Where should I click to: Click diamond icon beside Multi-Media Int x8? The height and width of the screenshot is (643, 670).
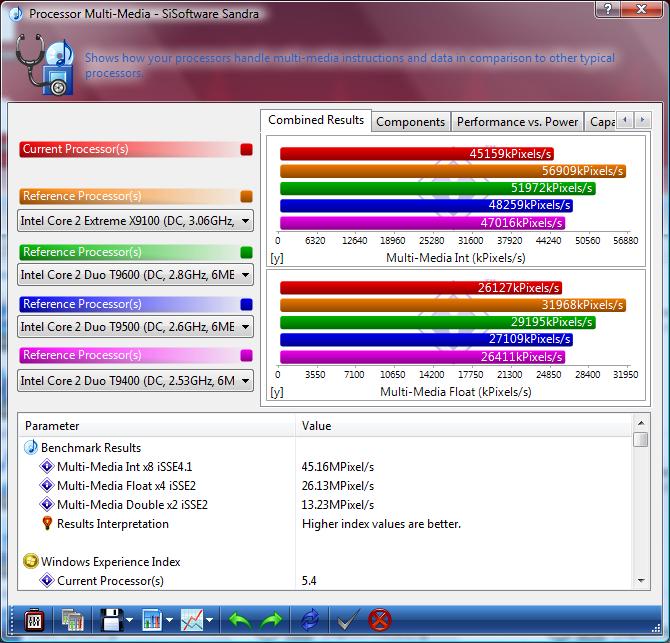[x=47, y=466]
